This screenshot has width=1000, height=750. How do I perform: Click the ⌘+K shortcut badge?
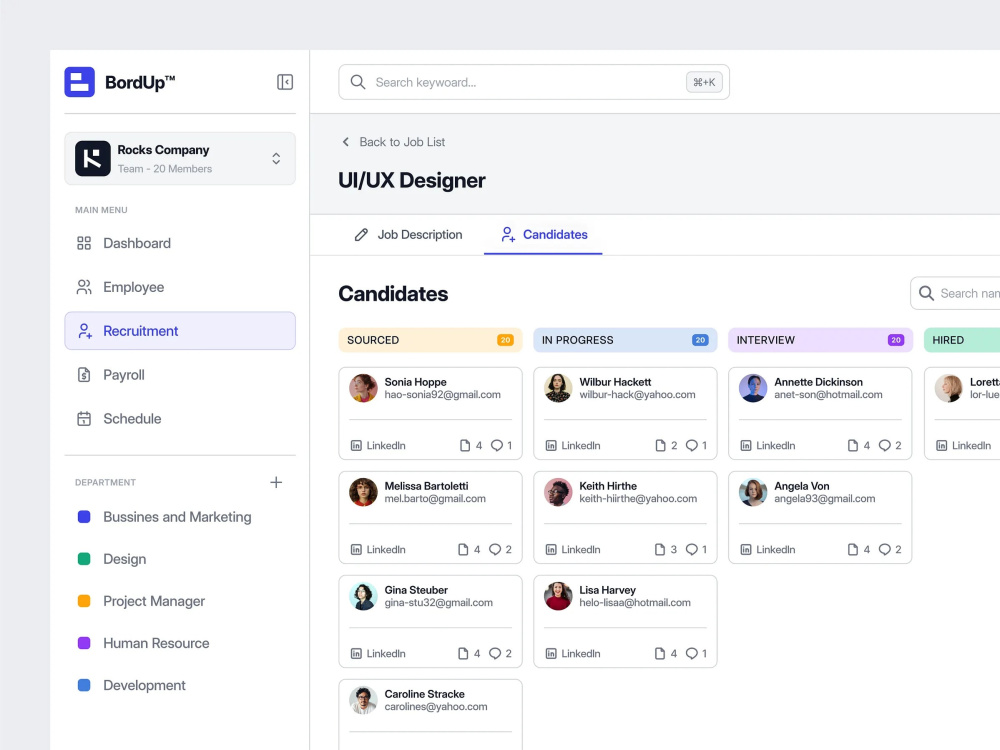point(704,82)
